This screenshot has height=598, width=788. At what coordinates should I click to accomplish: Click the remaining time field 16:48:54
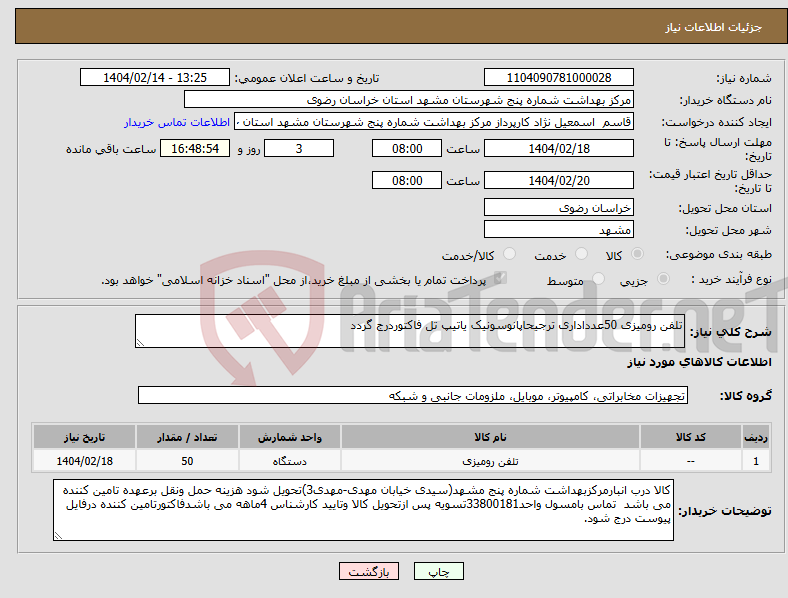click(x=195, y=148)
